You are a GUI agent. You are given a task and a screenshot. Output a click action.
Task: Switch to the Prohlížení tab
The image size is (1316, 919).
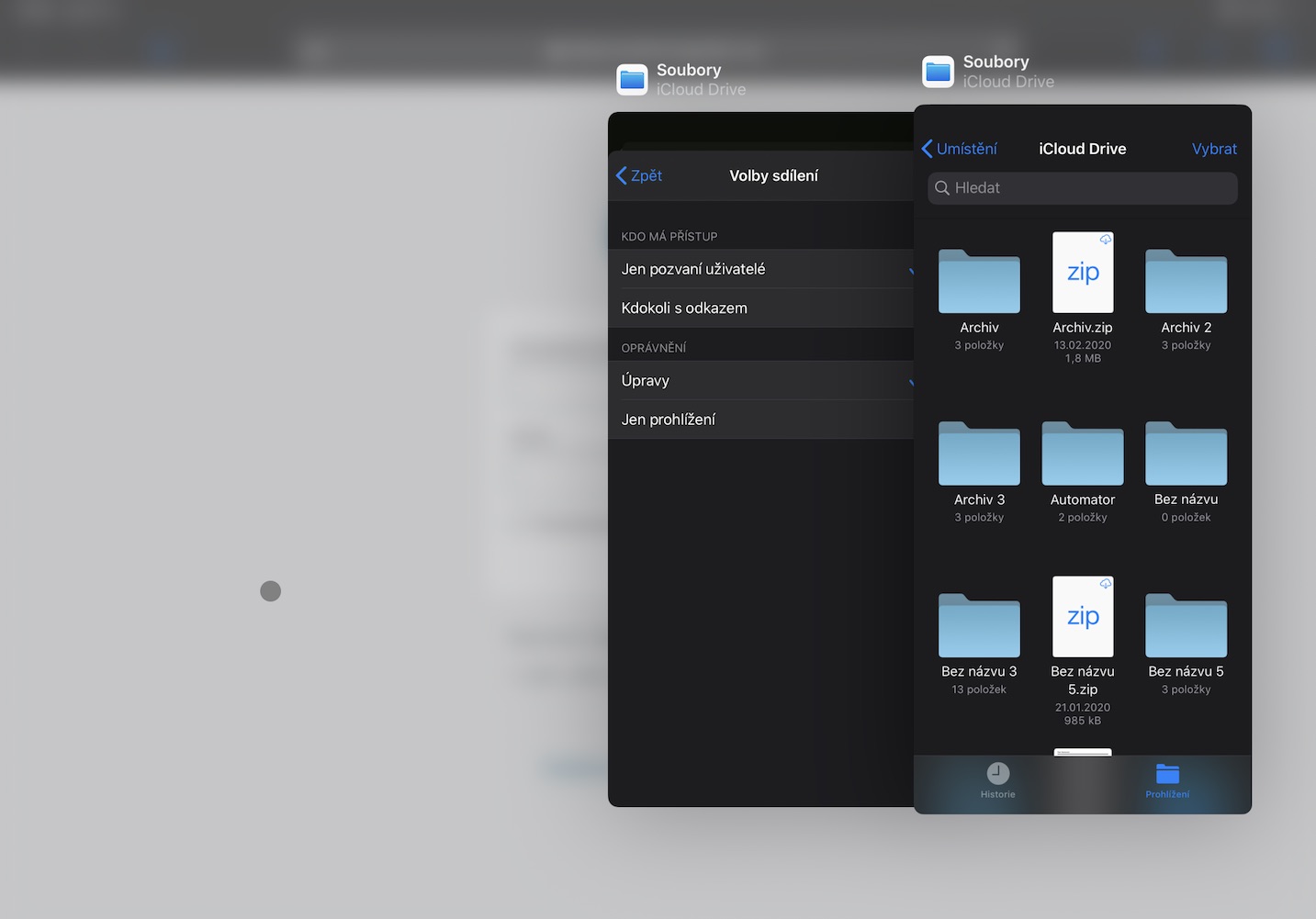coord(1167,780)
